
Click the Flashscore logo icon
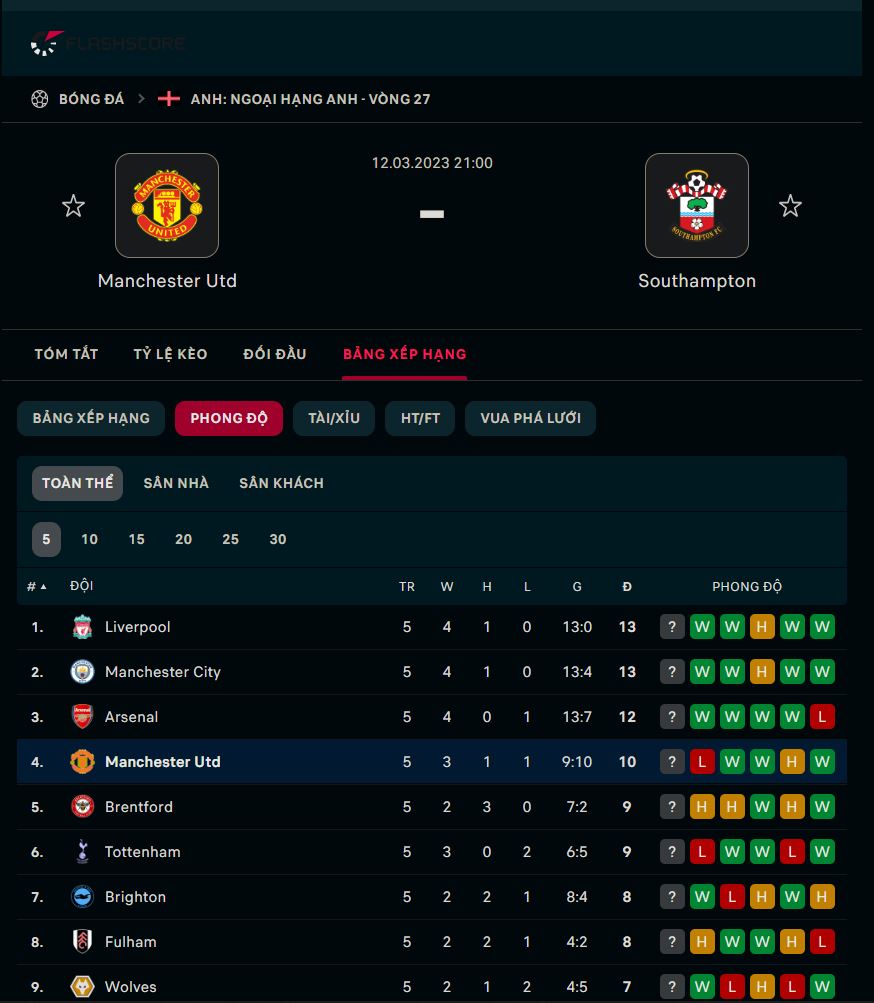tap(47, 43)
